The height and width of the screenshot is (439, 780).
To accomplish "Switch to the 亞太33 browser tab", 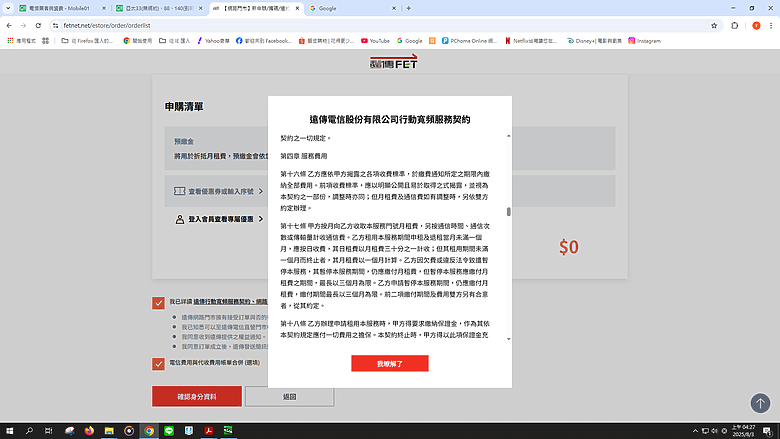I will (159, 8).
